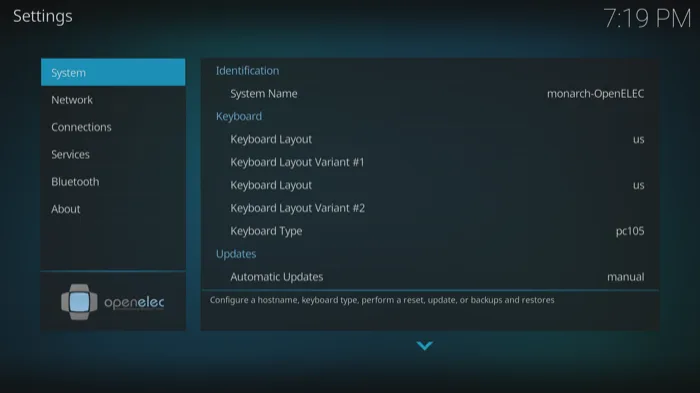The image size is (700, 393).
Task: Edit the System Name setting
Action: [x=430, y=93]
